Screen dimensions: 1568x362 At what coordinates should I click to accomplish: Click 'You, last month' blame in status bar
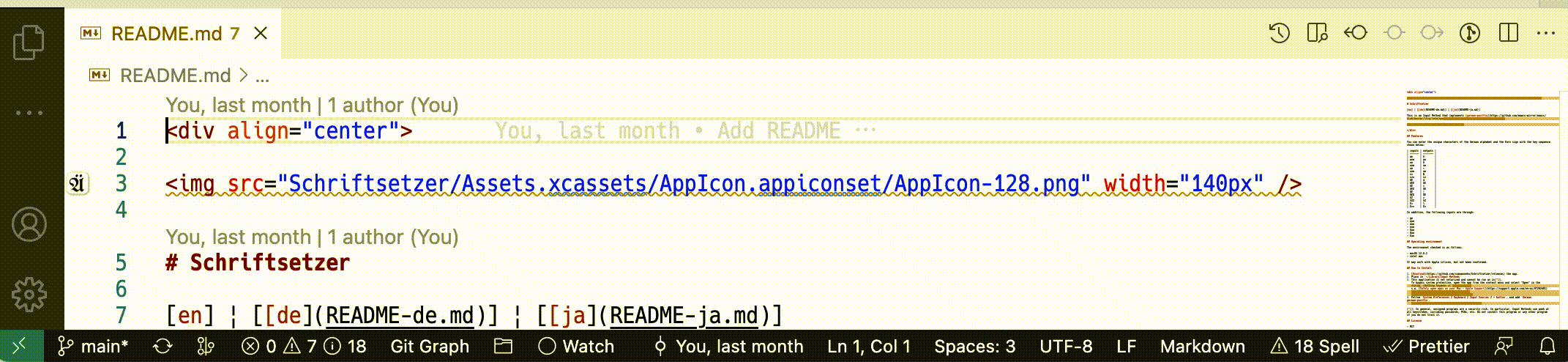[728, 346]
